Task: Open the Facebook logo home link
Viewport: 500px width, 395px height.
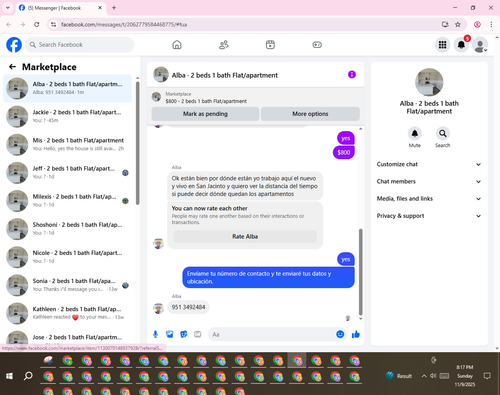Action: click(14, 45)
